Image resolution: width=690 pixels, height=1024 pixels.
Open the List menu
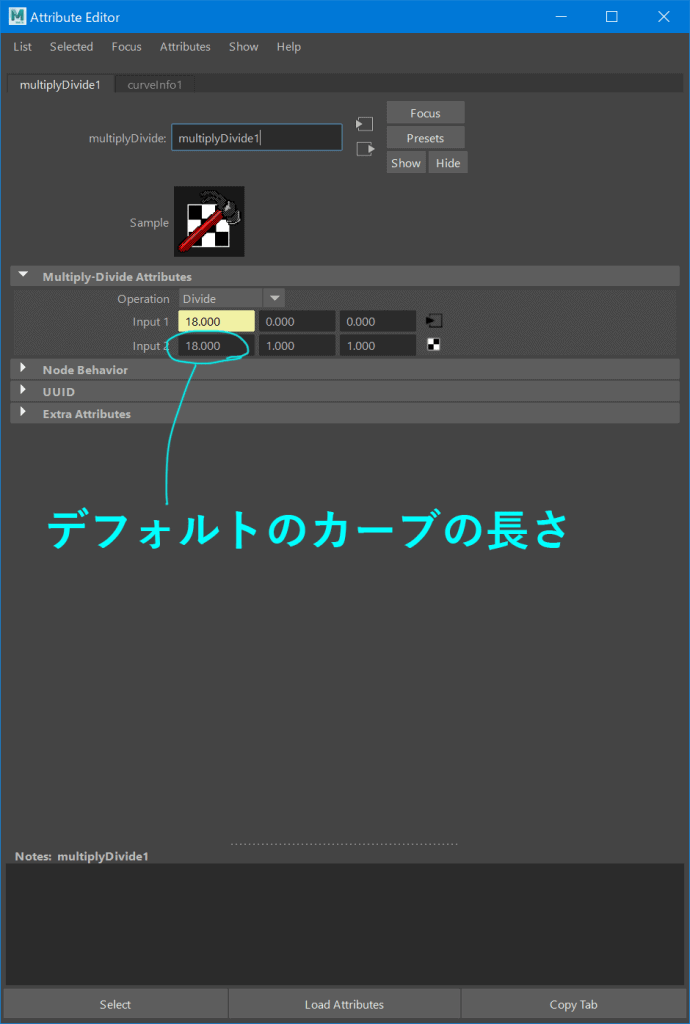(x=22, y=46)
